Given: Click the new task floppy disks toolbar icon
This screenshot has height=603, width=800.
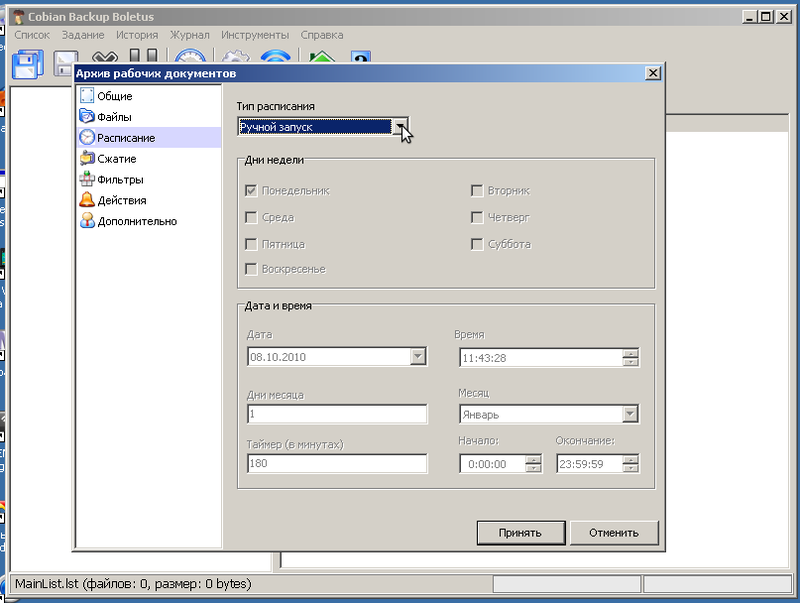Looking at the screenshot, I should point(26,64).
